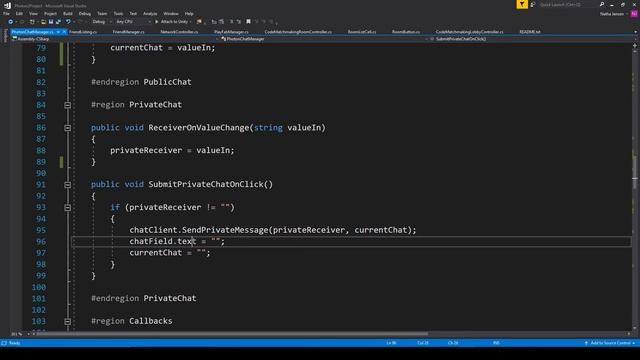Collapse the ReceiverOnValueChange method at line 86

[68, 128]
